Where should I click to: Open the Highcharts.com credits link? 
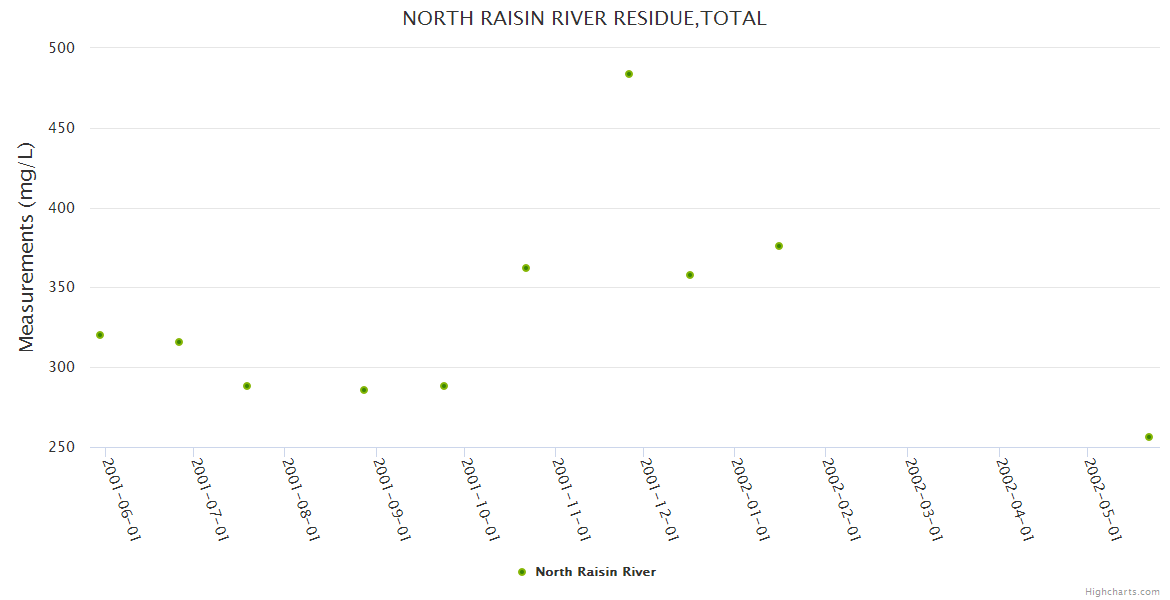pyautogui.click(x=1122, y=591)
